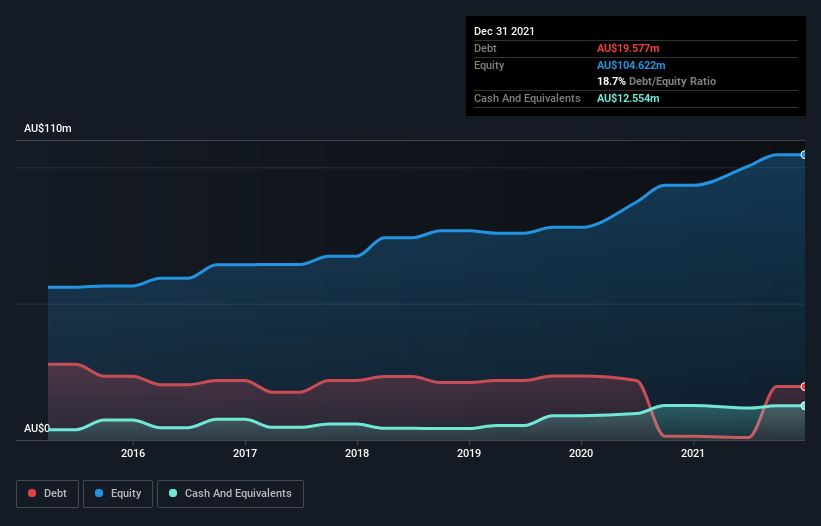Click the 2021 x-axis label
821x526 pixels.
point(693,453)
